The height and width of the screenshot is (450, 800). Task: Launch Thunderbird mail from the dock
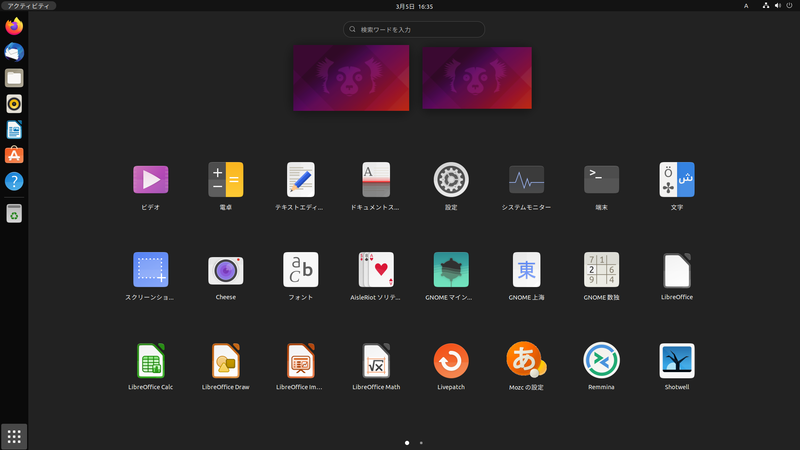pos(14,52)
